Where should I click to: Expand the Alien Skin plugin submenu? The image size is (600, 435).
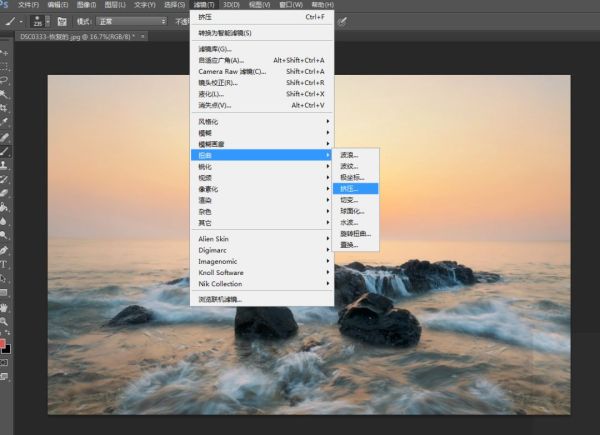(x=262, y=239)
